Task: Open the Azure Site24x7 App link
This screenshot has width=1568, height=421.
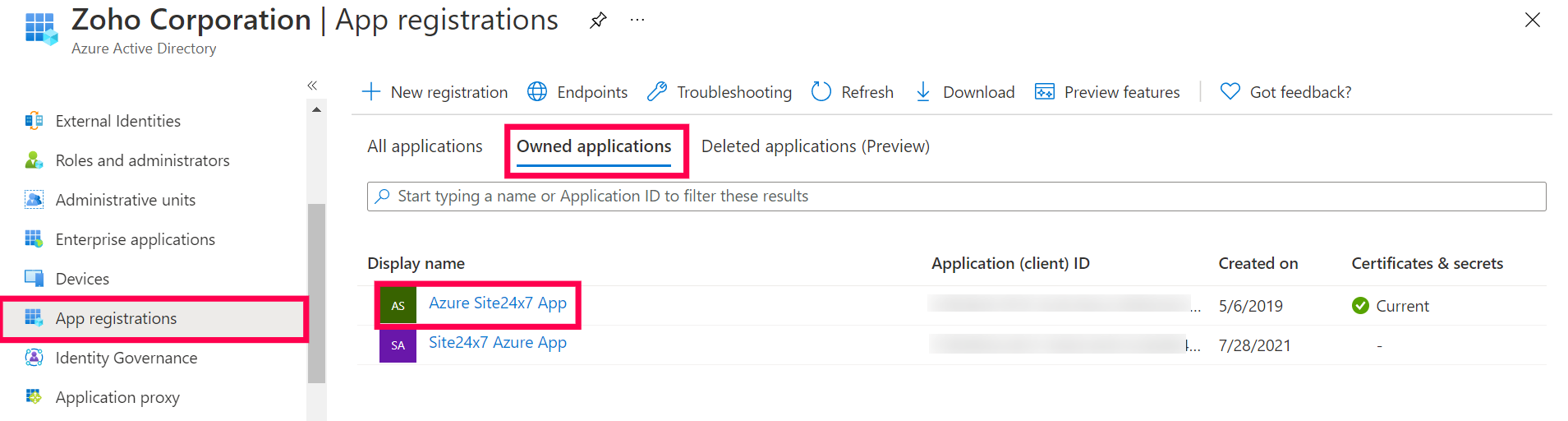Action: 497,303
